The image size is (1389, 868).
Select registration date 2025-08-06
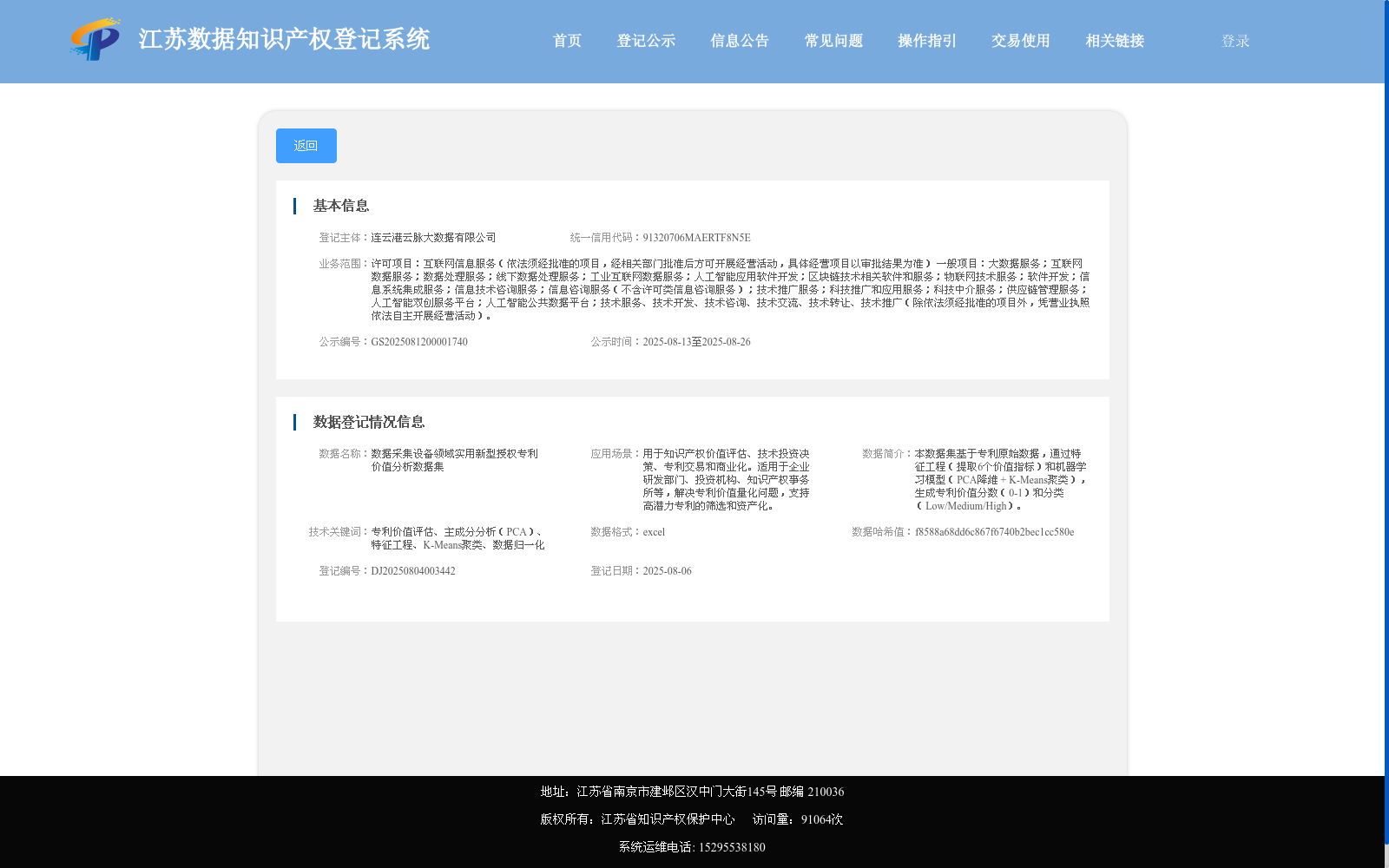tap(667, 571)
